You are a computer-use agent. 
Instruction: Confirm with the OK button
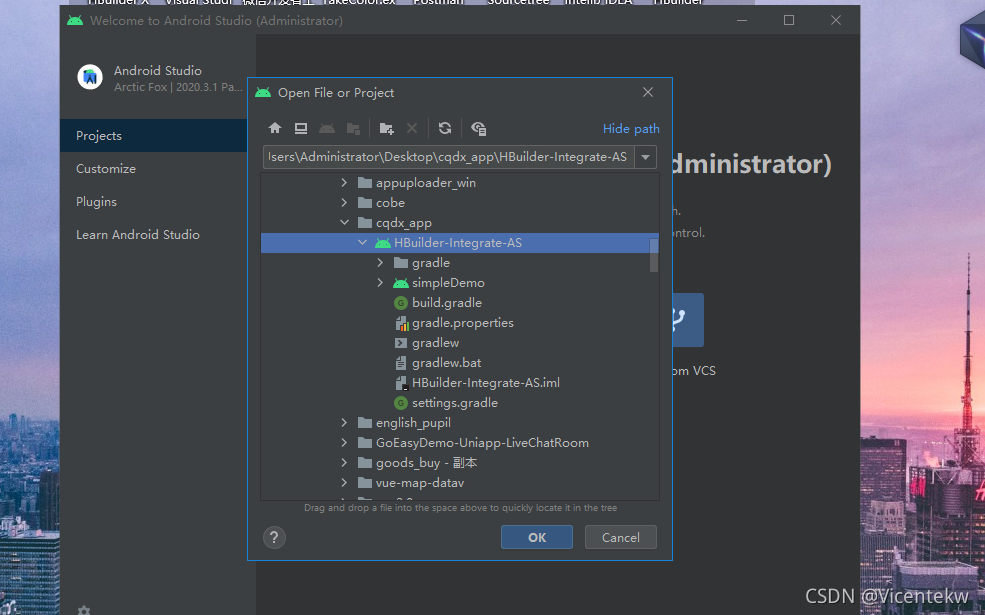[536, 537]
